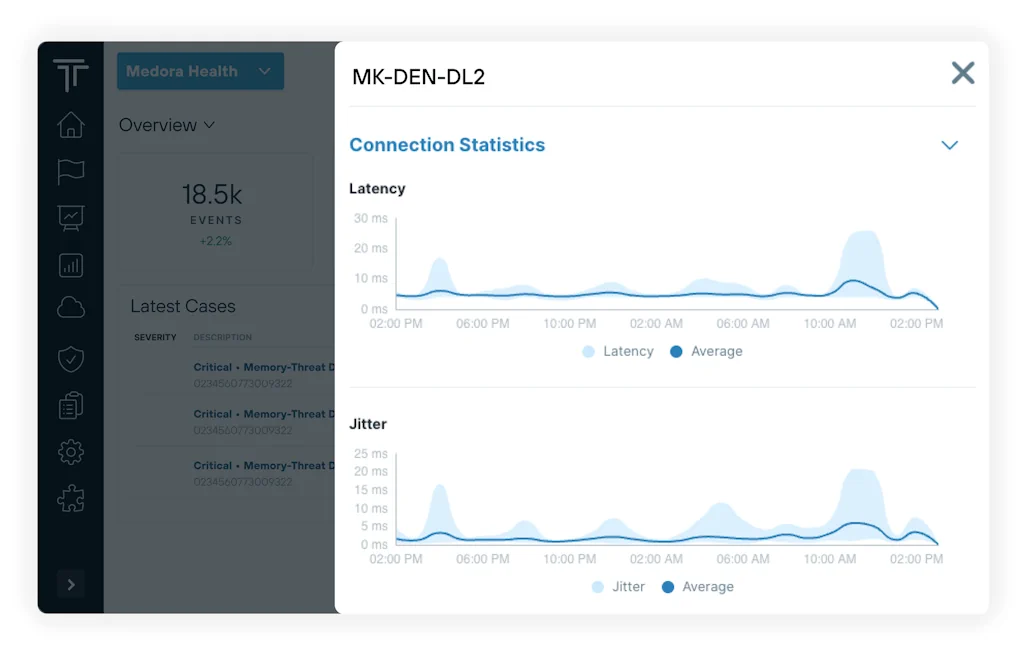Open the settings gear icon
1024x648 pixels.
coord(70,452)
